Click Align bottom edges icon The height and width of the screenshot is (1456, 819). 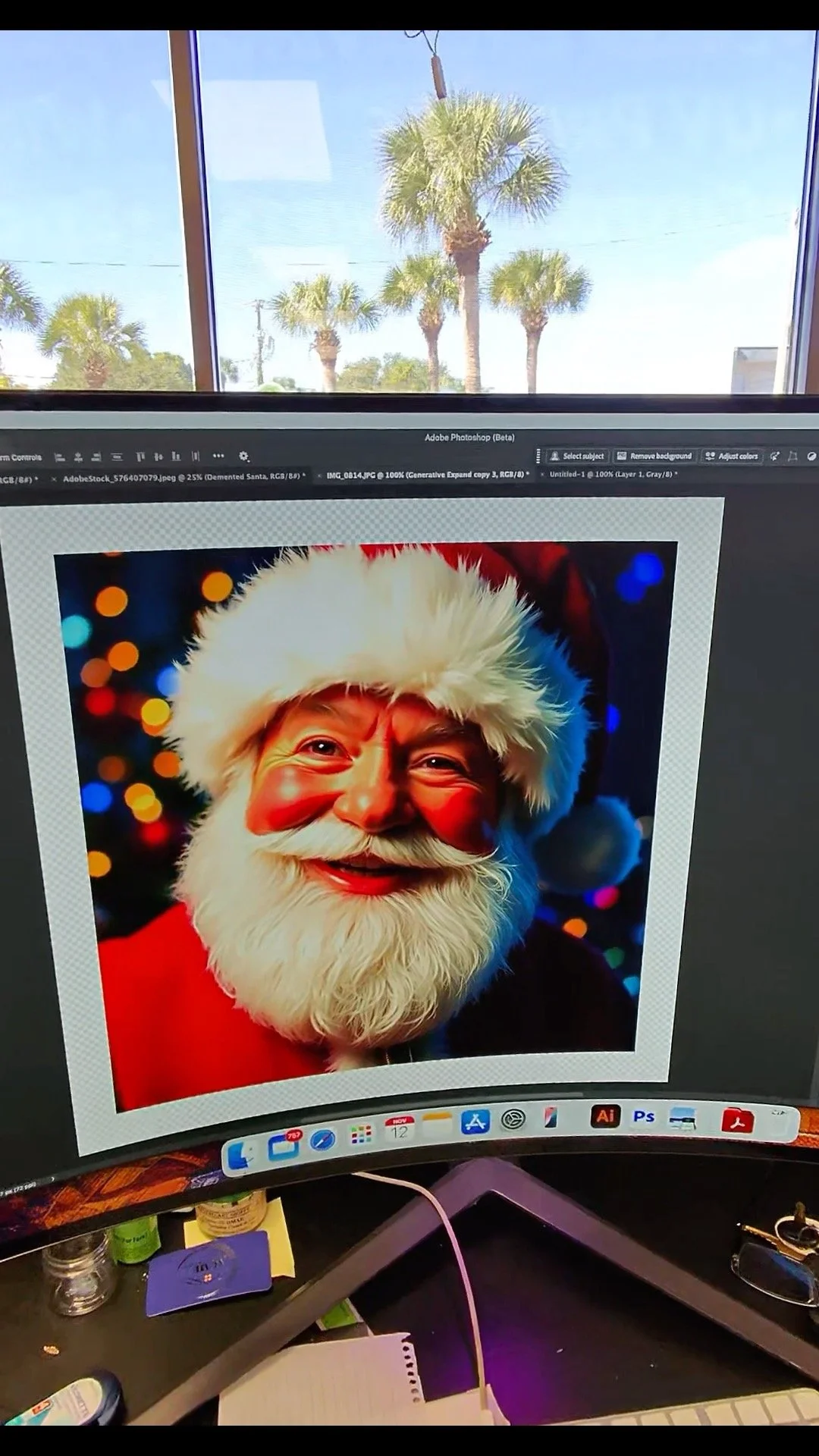176,457
